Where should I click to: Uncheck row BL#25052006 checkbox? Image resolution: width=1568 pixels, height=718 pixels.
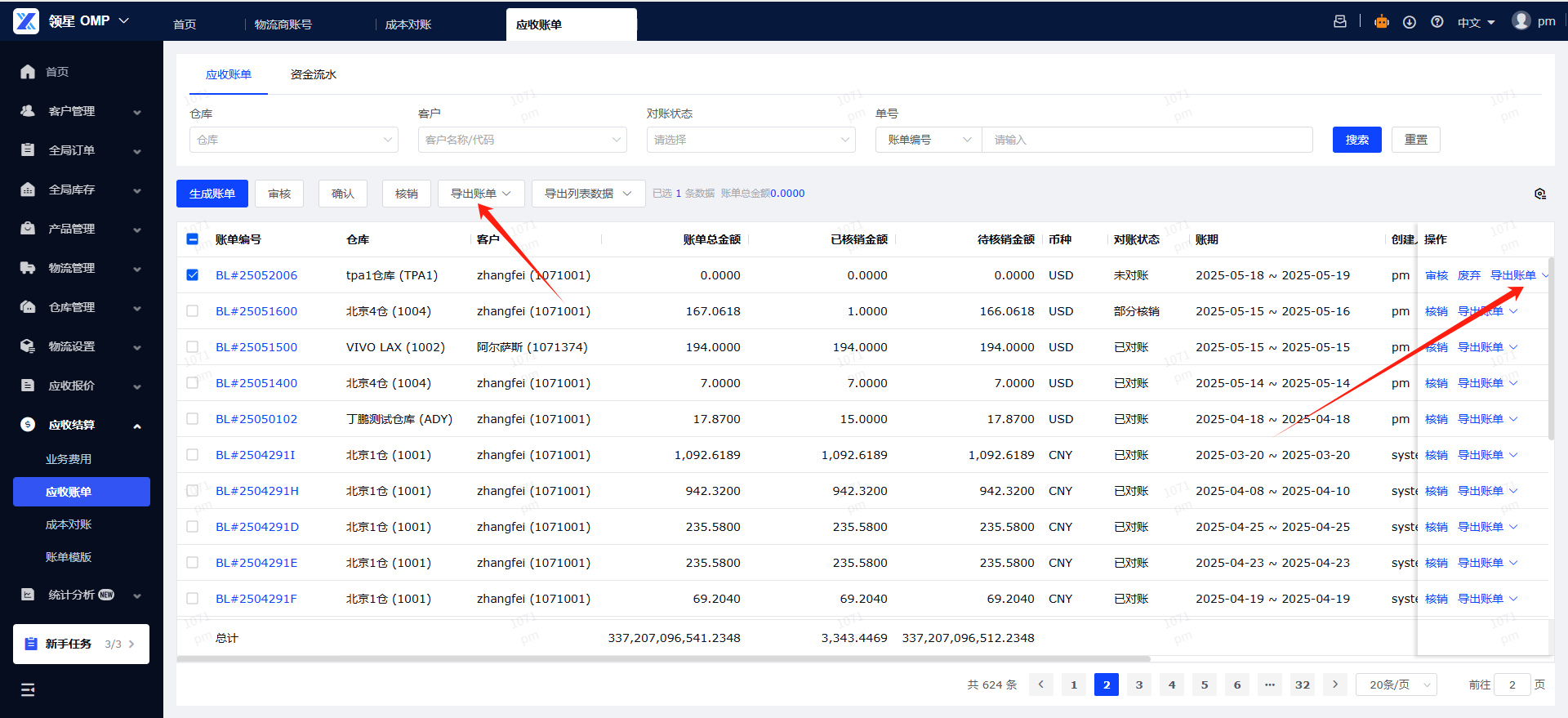click(x=193, y=275)
